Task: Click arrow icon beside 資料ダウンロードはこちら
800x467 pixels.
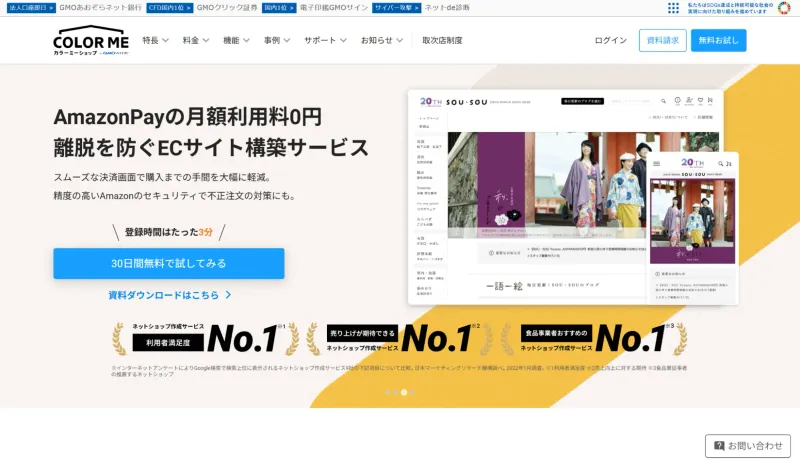Action: [x=228, y=295]
